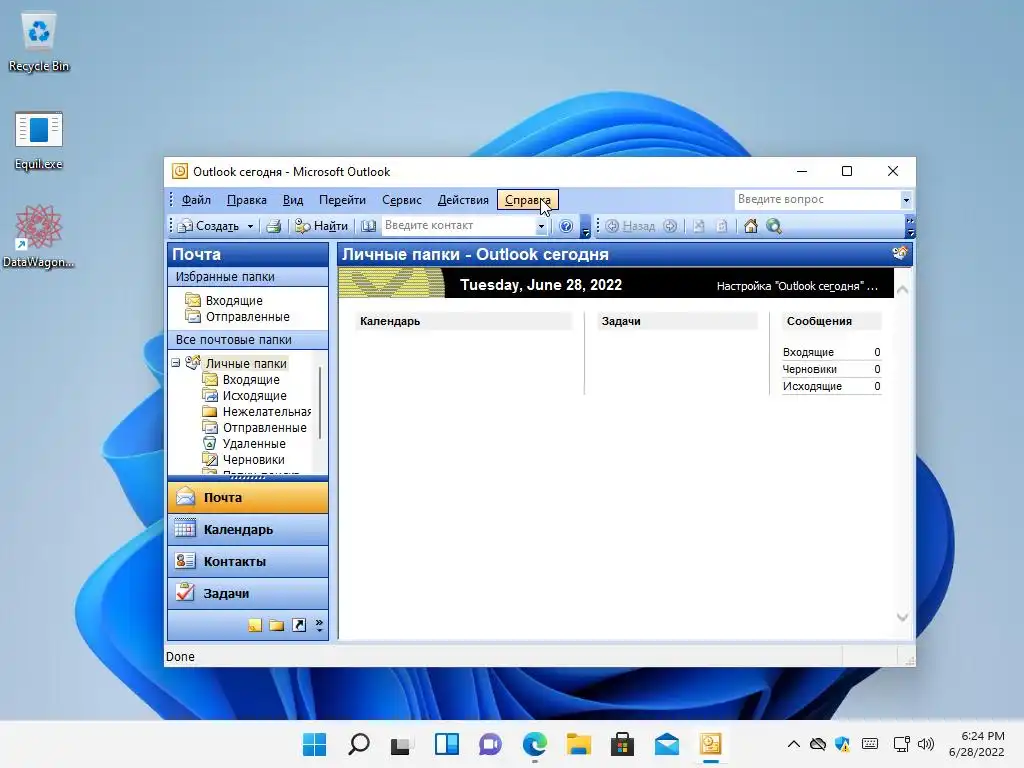Screen dimensions: 1024x768
Task: Open Настройка "Outlook сегодня" link
Action: [797, 286]
